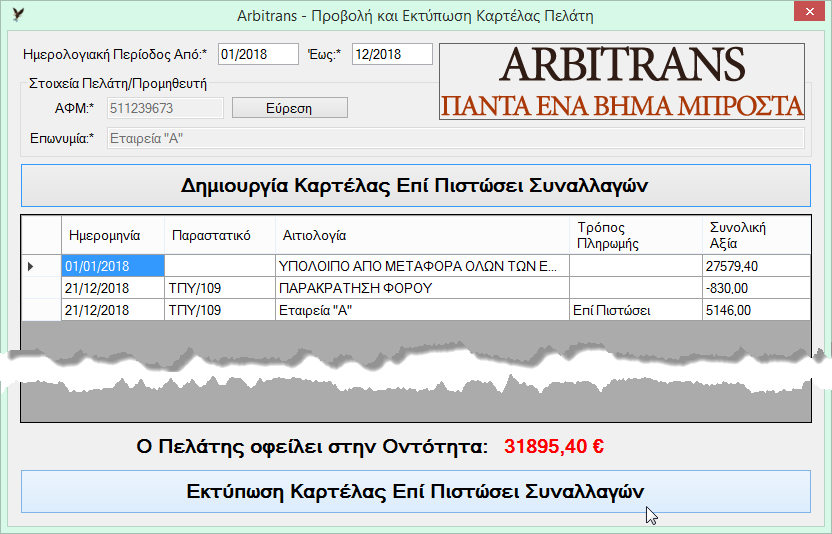Click the ΠΑΡΑΚΡΑΤΗΣΗ ΦΟΡΟΥ cell
Screen dimensions: 832x534
422,288
